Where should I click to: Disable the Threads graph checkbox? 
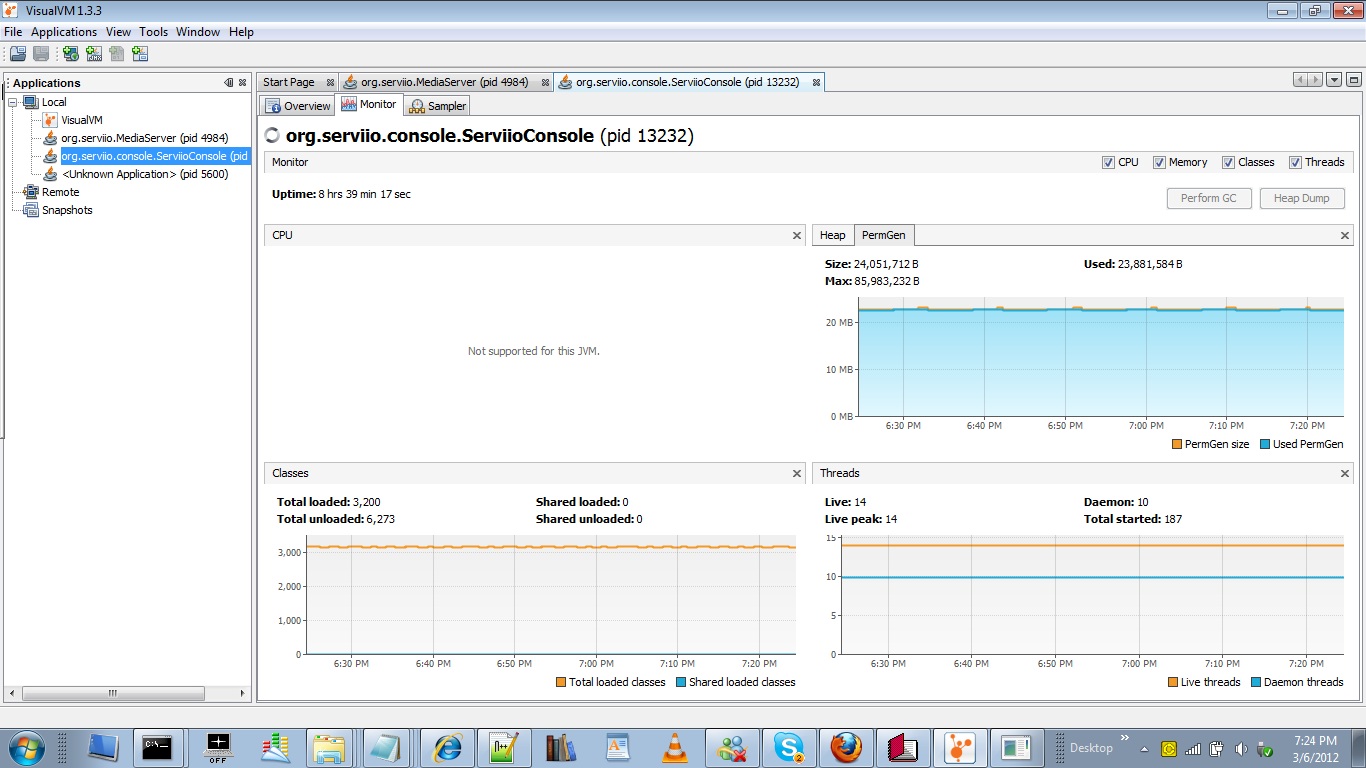click(x=1296, y=162)
